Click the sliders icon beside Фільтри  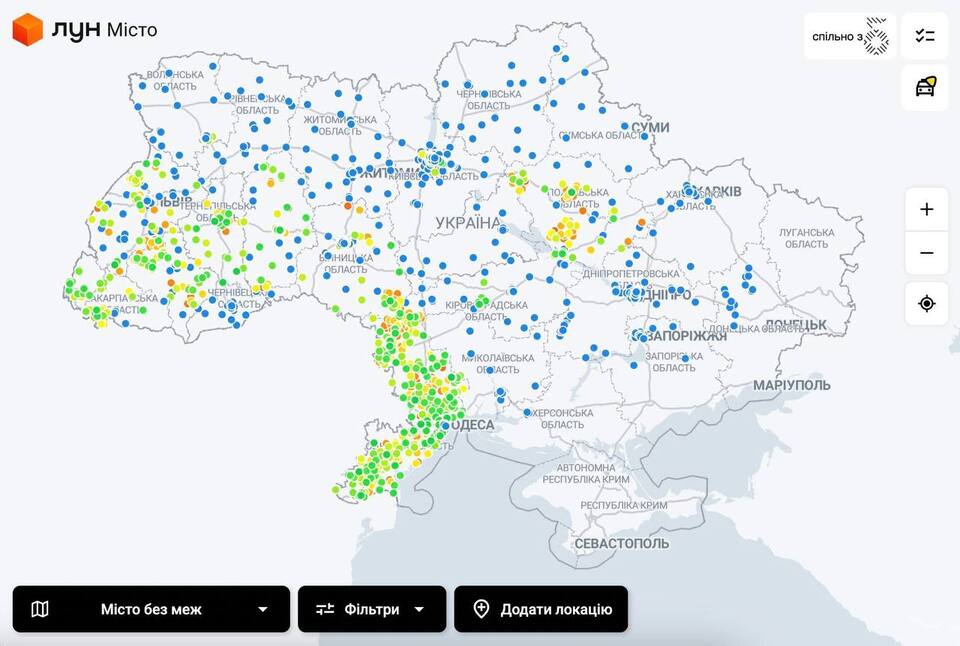(x=325, y=609)
